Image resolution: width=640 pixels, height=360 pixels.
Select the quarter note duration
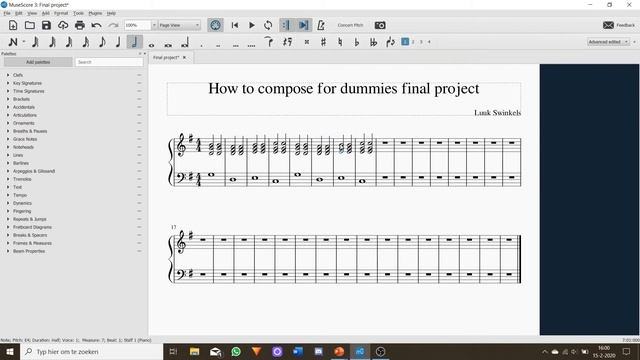point(118,42)
